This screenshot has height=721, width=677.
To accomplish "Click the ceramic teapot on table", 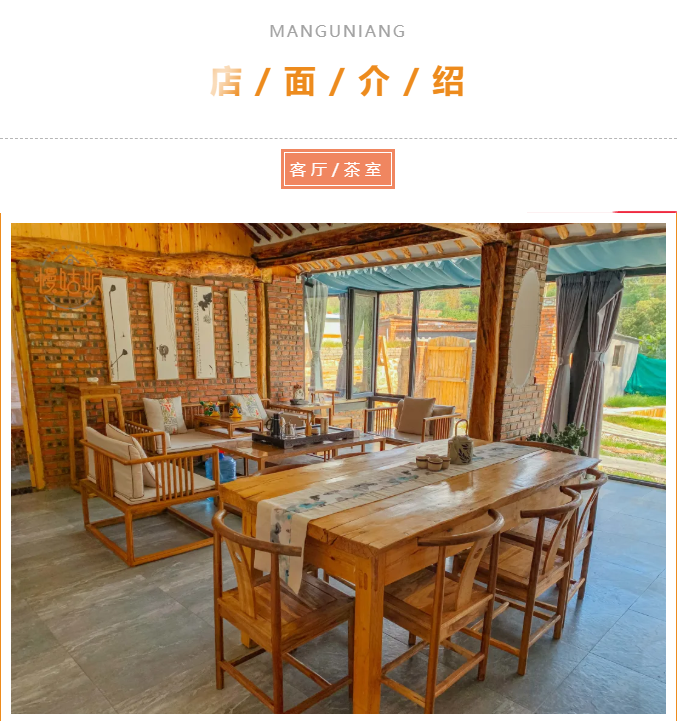I will (x=460, y=444).
